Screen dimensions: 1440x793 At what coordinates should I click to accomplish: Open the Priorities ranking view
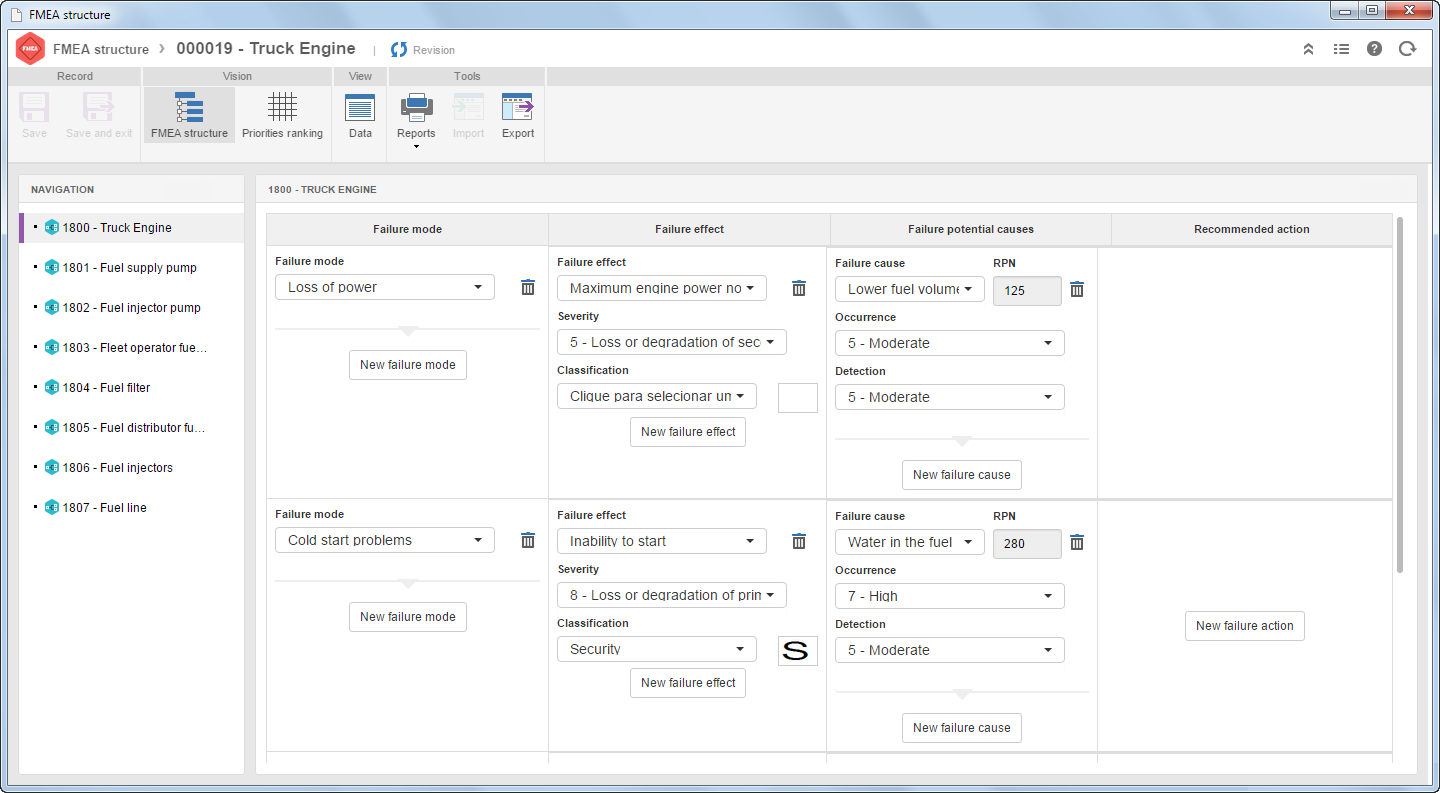click(x=282, y=115)
